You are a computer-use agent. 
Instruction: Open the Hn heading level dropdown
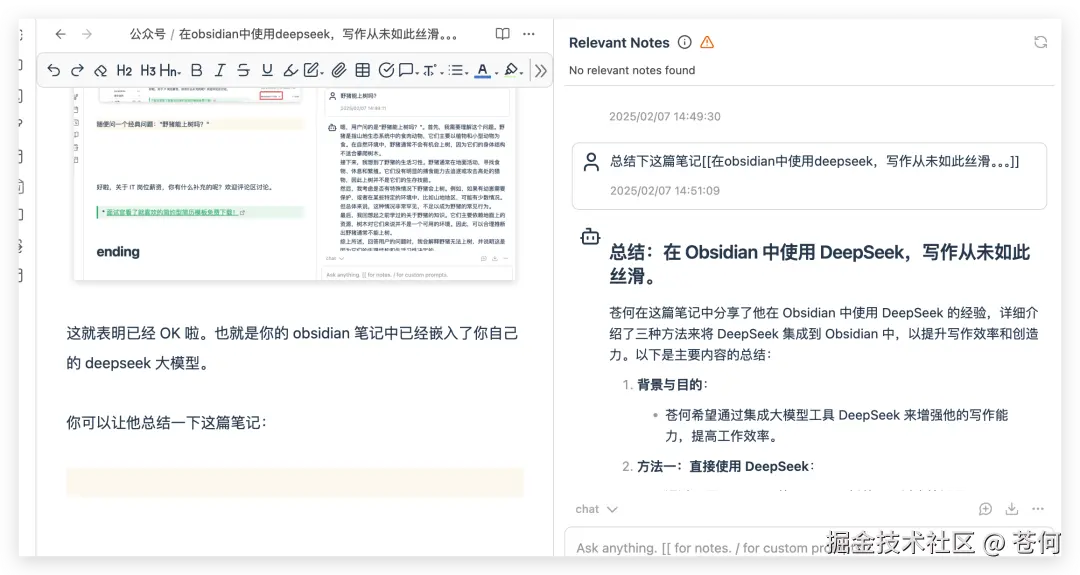[x=170, y=70]
